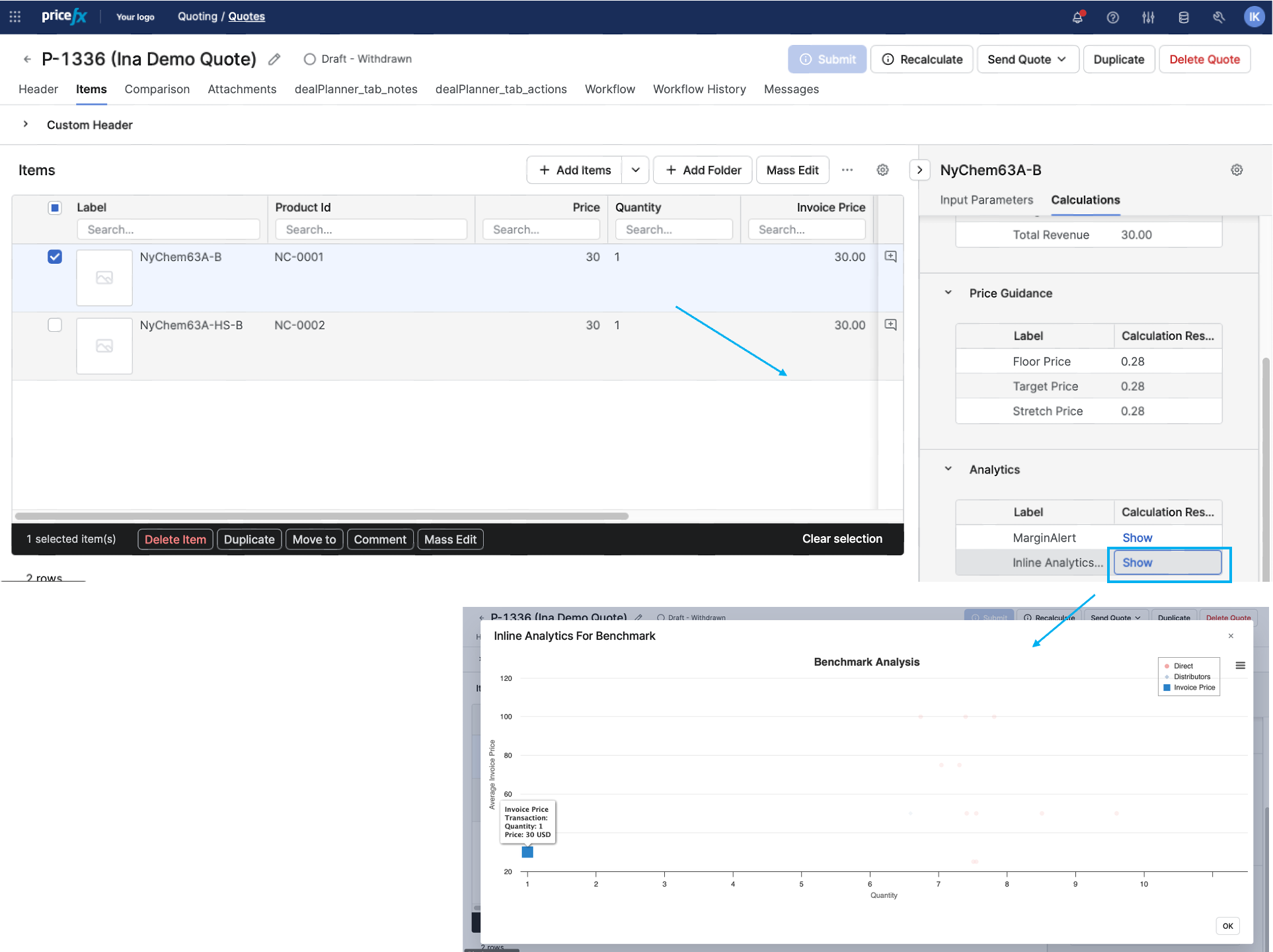
Task: Expand the Custom Header section
Action: pos(26,124)
